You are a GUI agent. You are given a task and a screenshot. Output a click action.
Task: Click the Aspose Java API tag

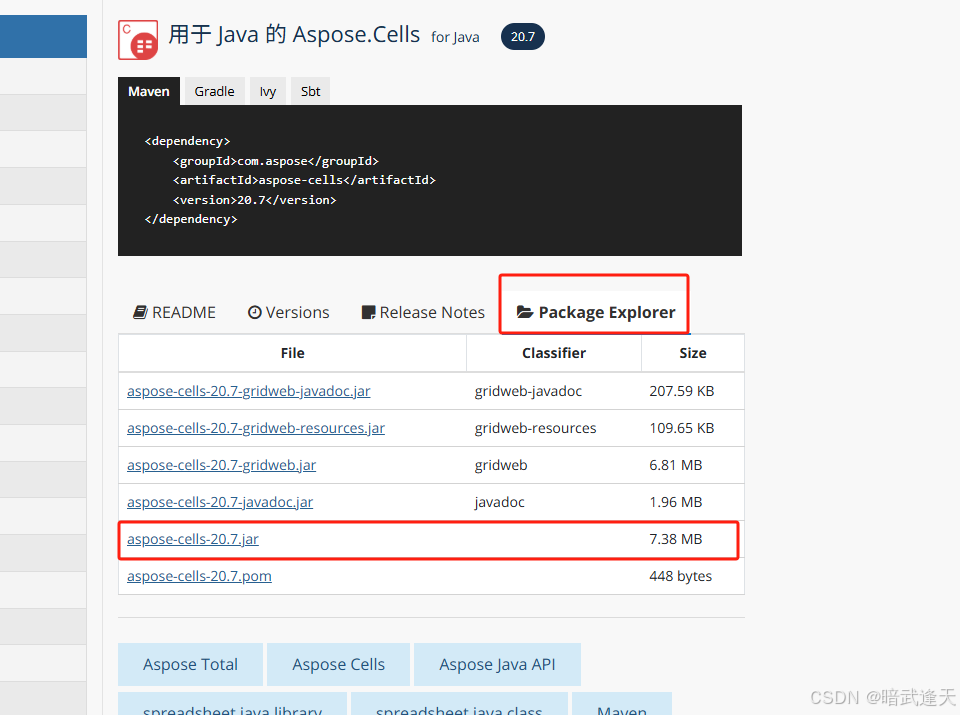point(497,664)
